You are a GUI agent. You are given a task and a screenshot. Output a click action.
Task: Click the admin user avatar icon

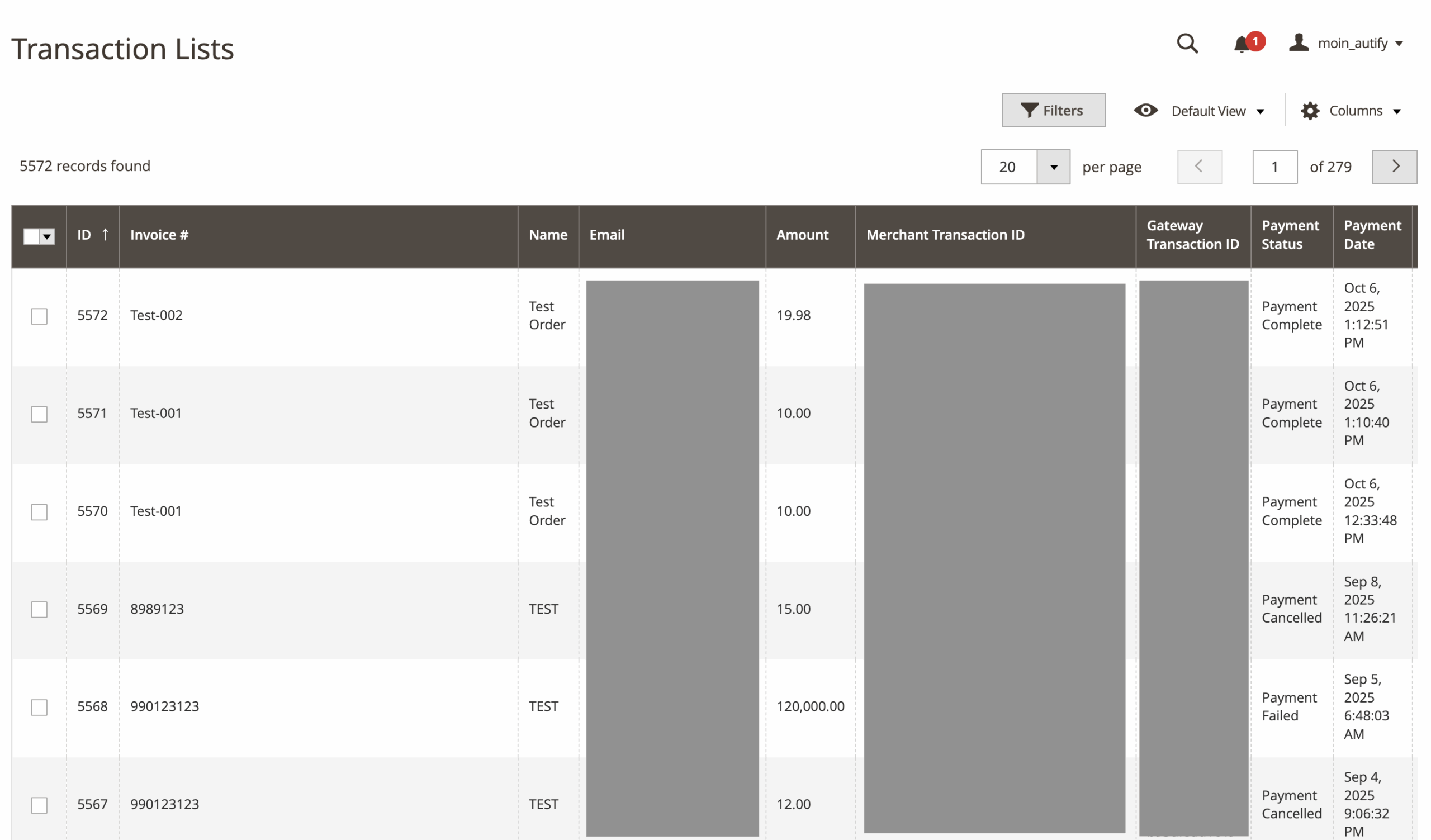pyautogui.click(x=1299, y=42)
